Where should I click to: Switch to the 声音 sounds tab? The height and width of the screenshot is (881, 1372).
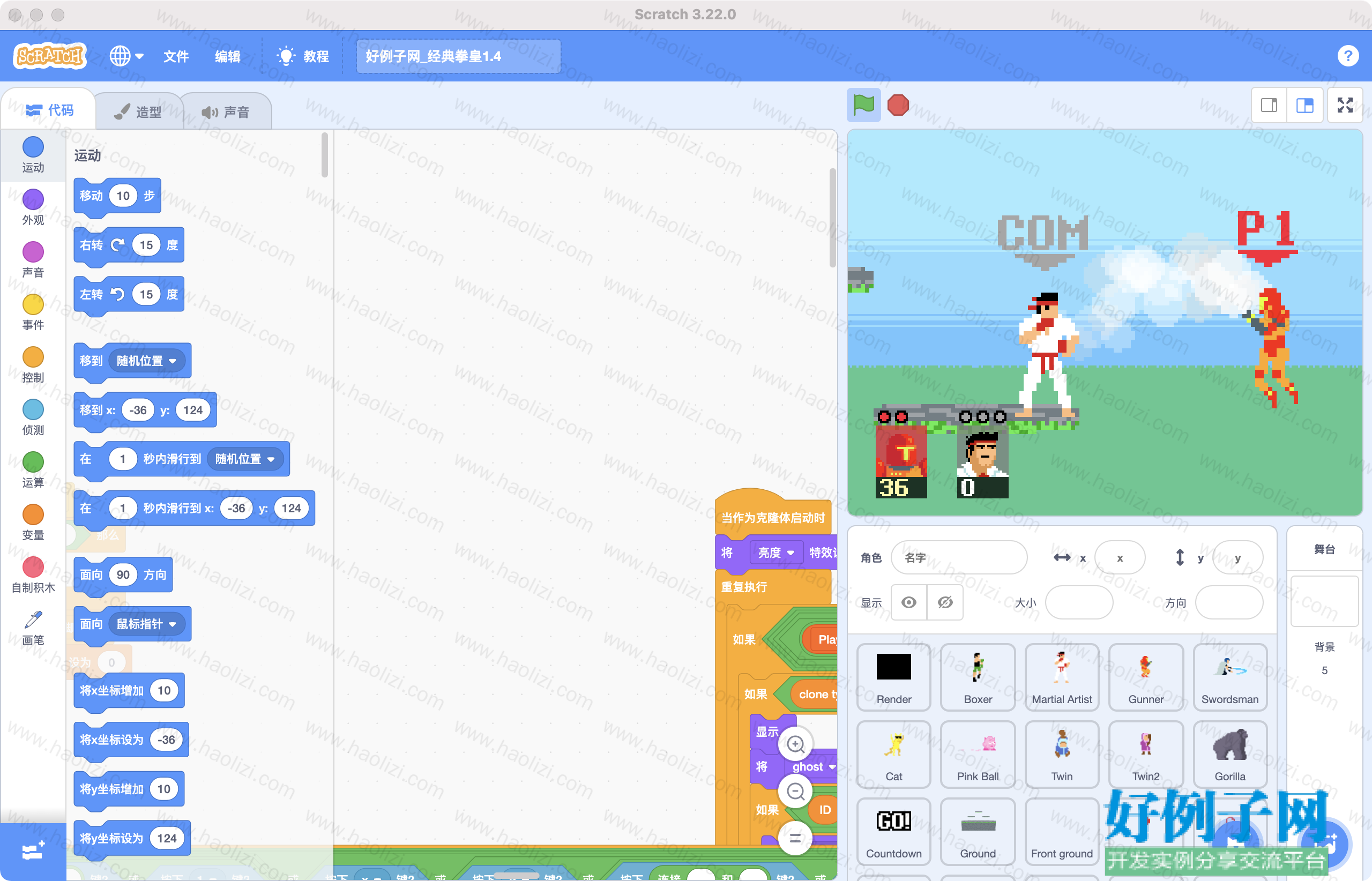coord(226,111)
